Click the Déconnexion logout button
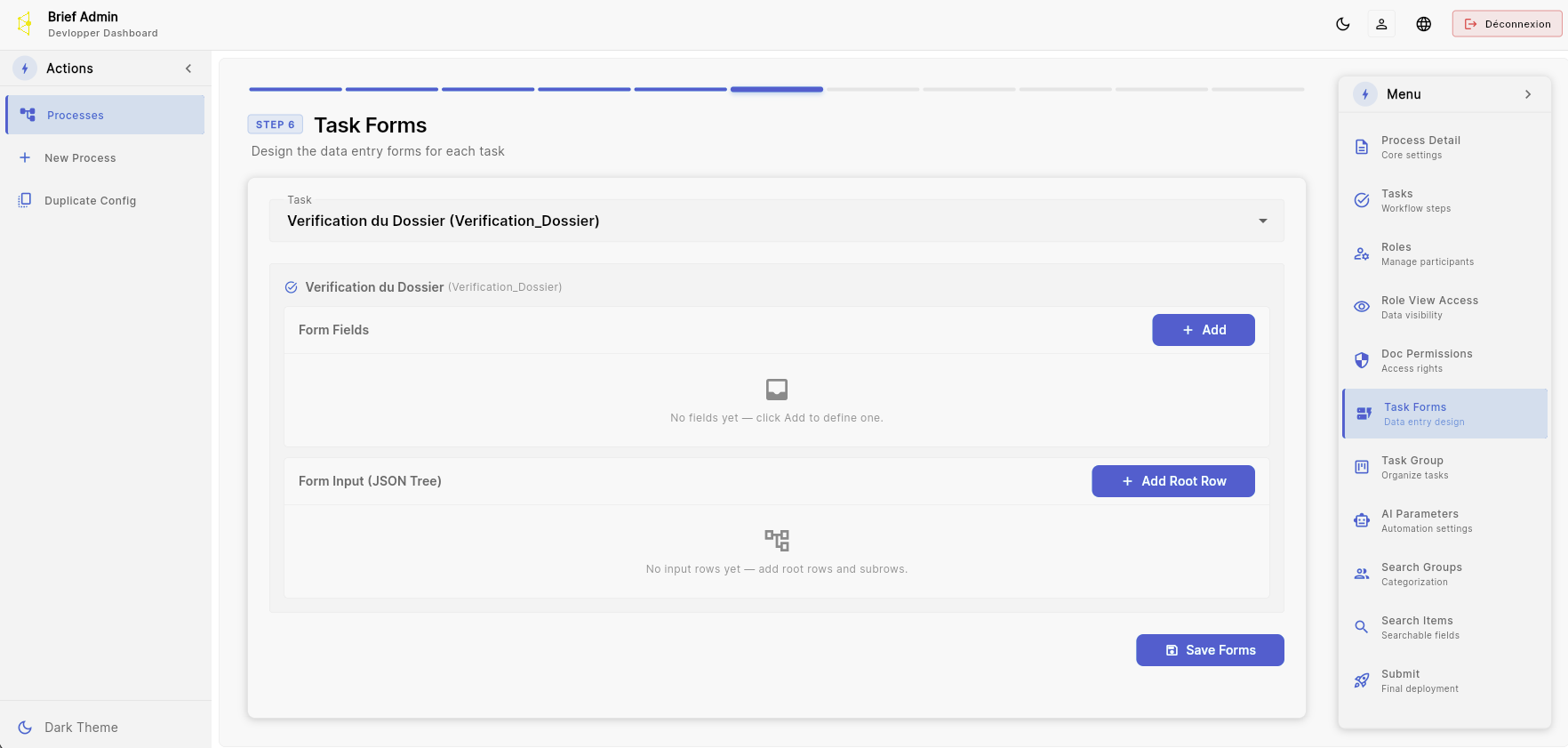 coord(1507,24)
